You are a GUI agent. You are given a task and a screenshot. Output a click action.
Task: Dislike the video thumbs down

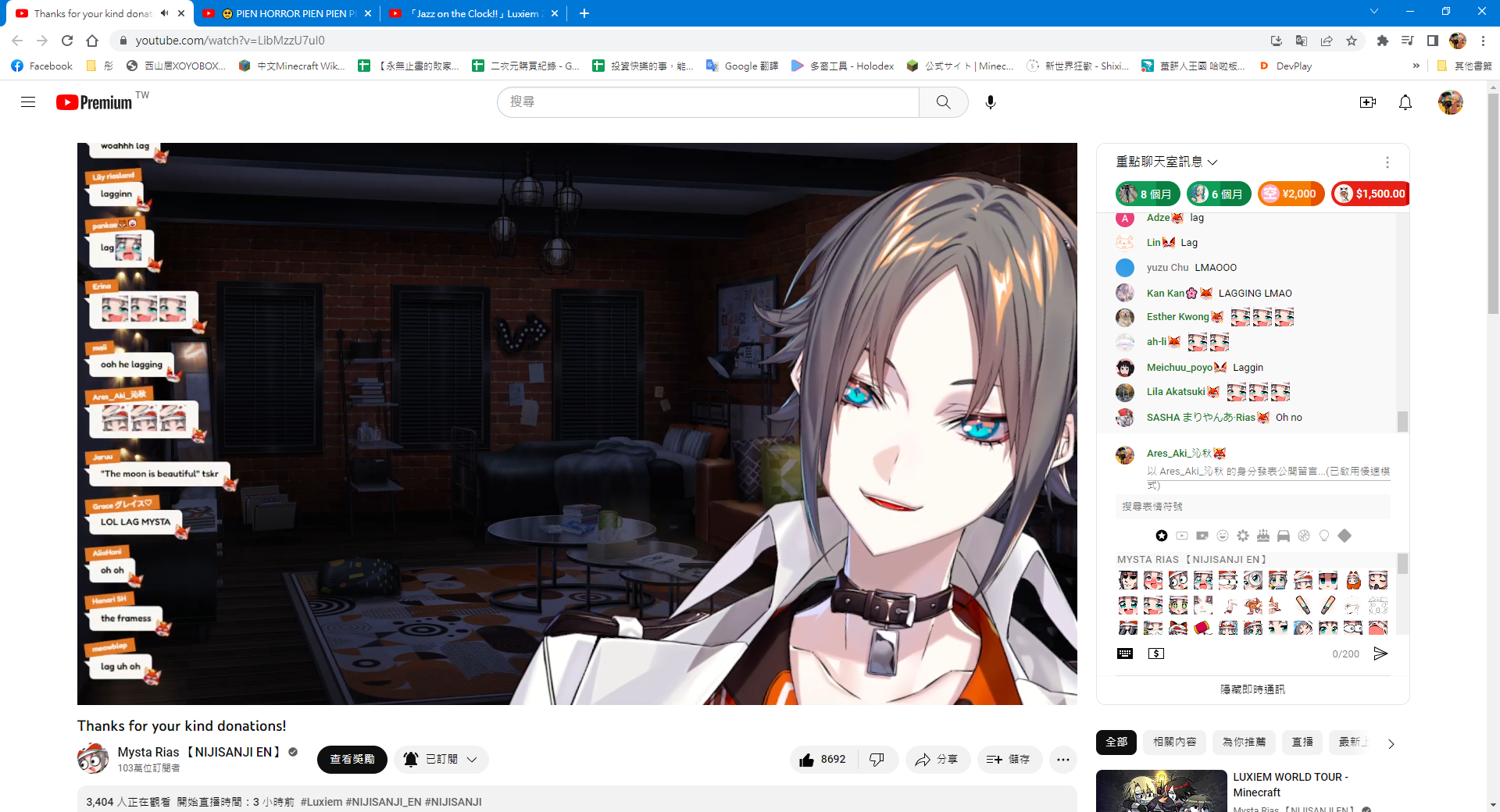(877, 760)
